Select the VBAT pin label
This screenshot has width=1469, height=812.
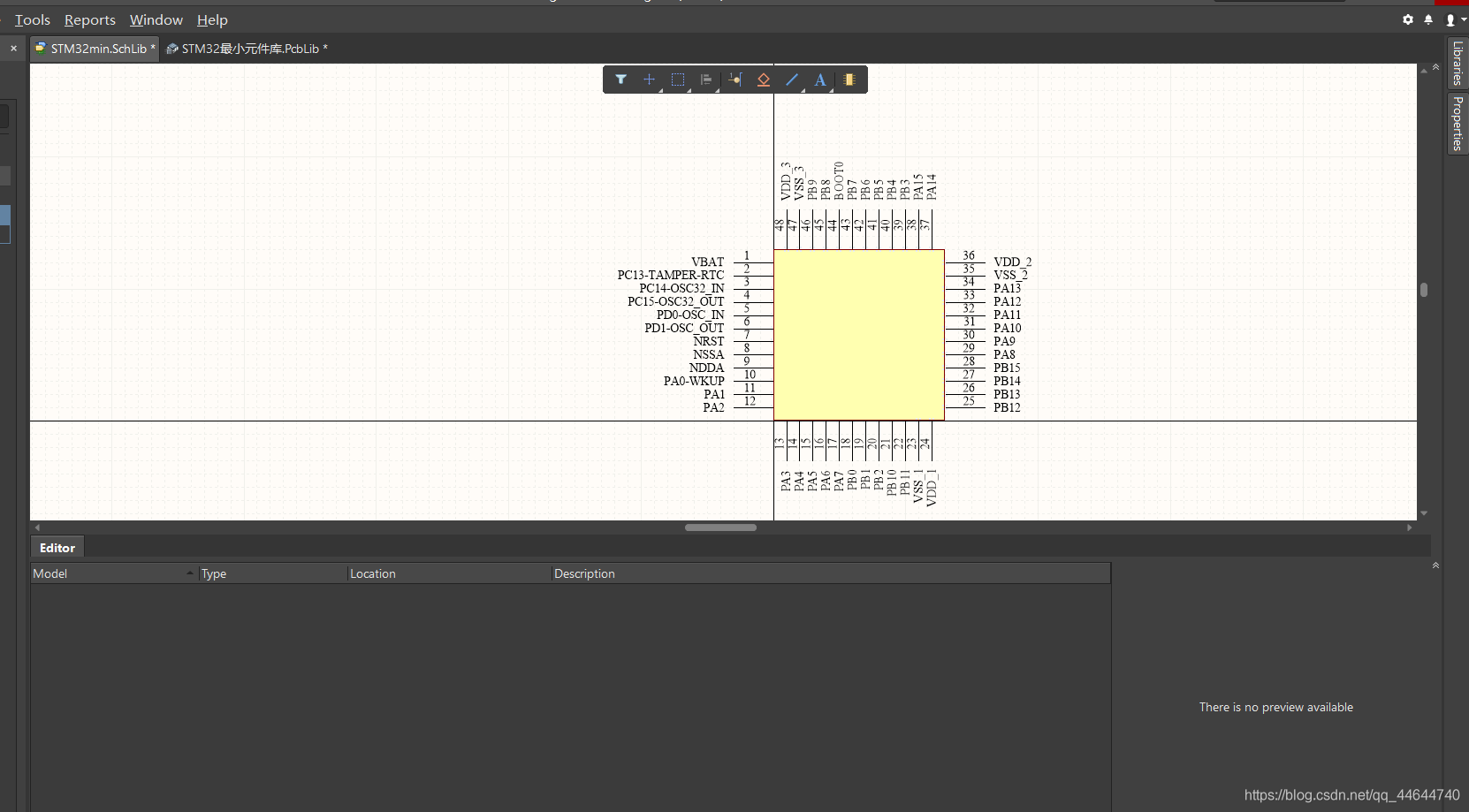coord(707,262)
